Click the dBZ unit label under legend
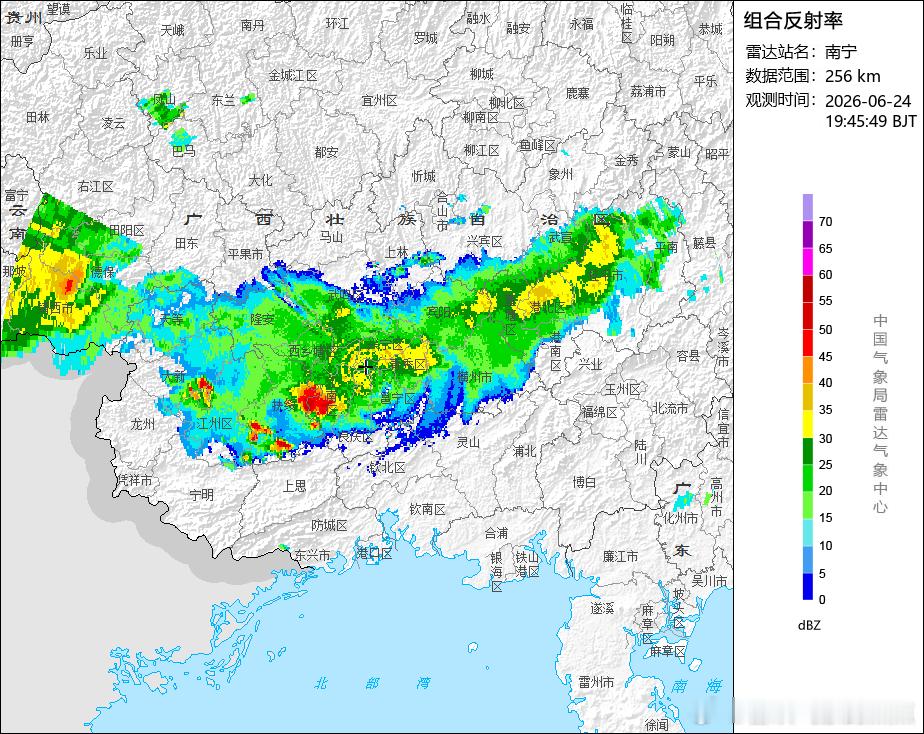 [809, 626]
